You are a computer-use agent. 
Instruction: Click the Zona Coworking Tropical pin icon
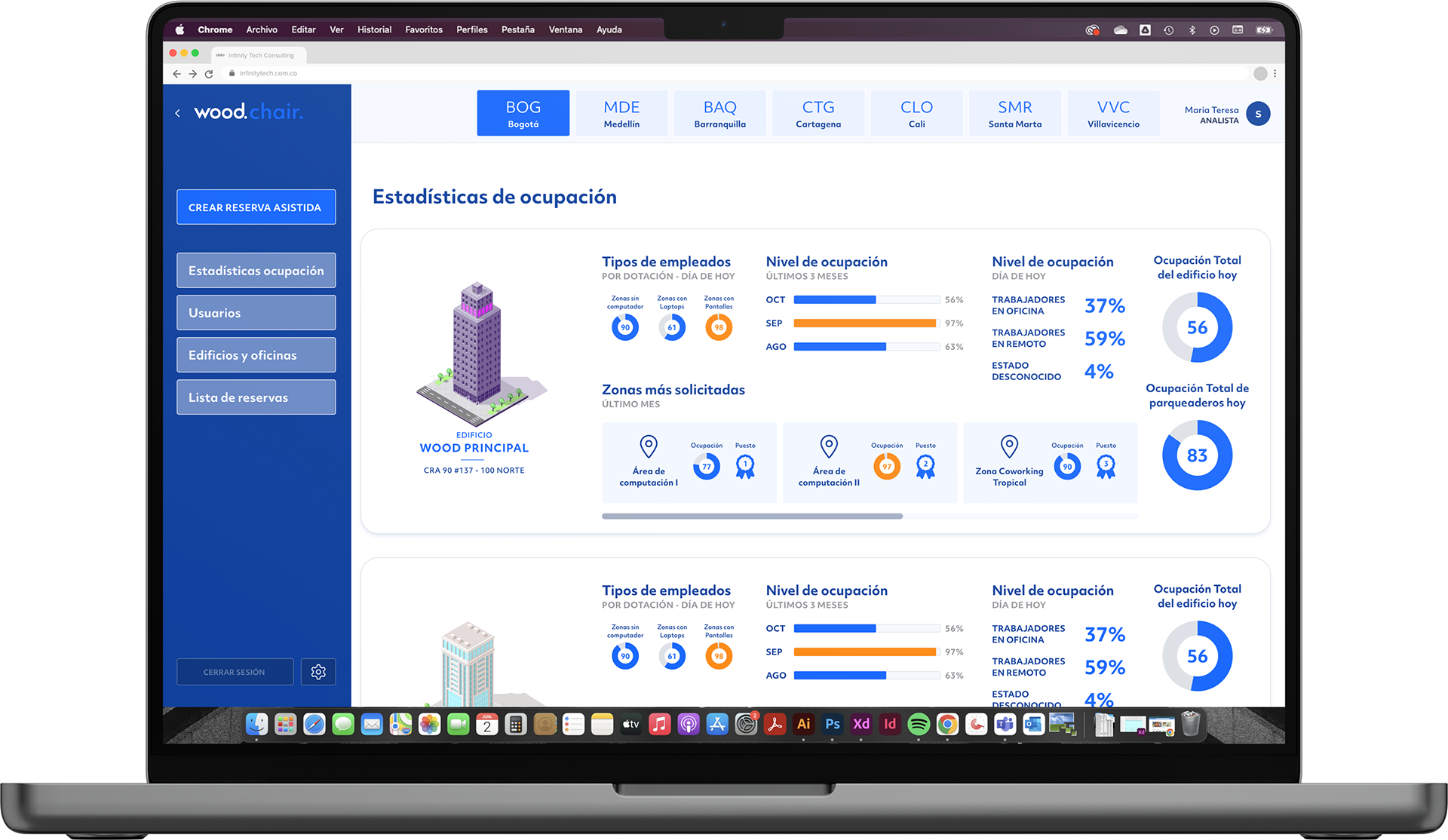tap(1009, 446)
